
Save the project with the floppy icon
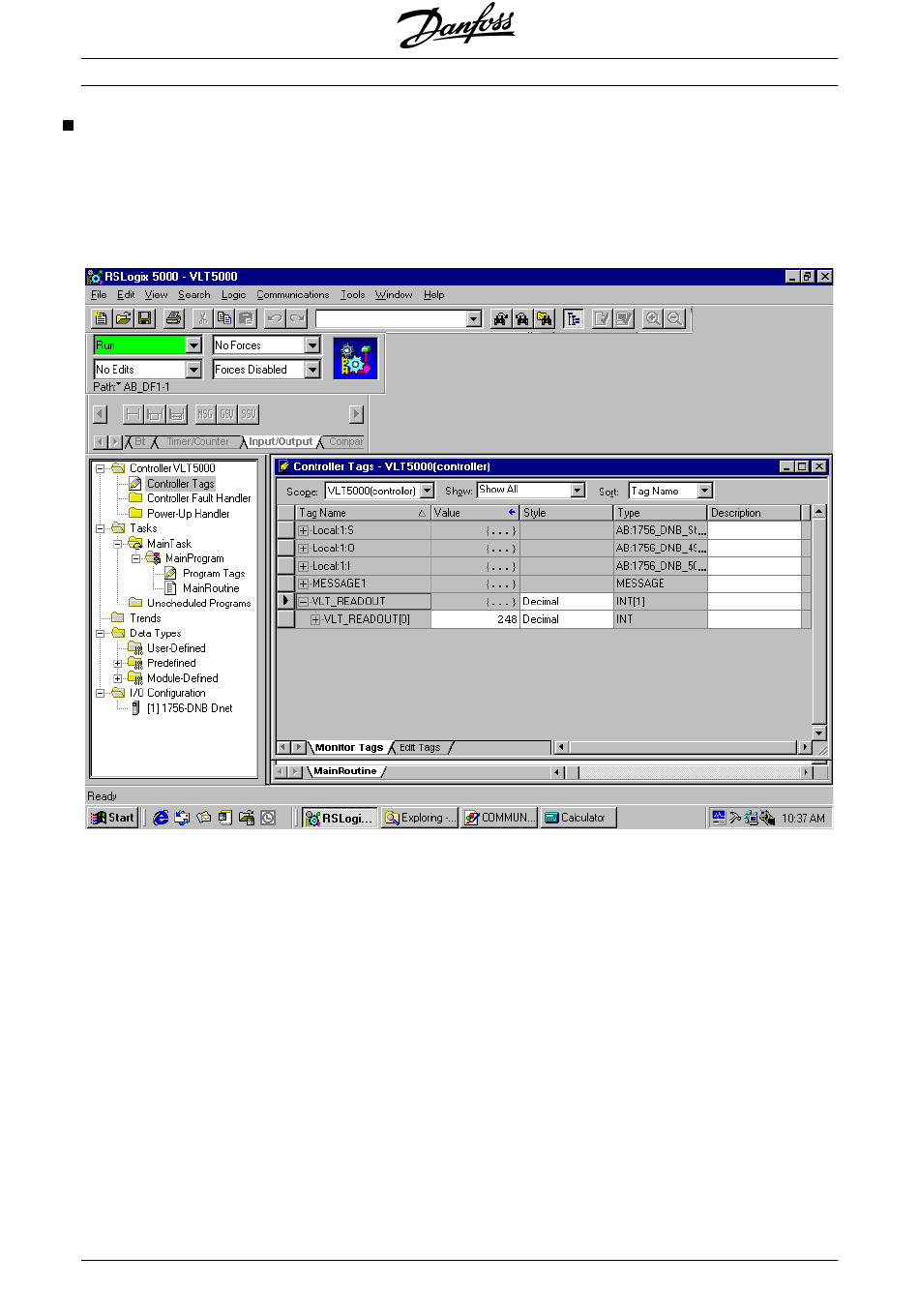tap(145, 318)
